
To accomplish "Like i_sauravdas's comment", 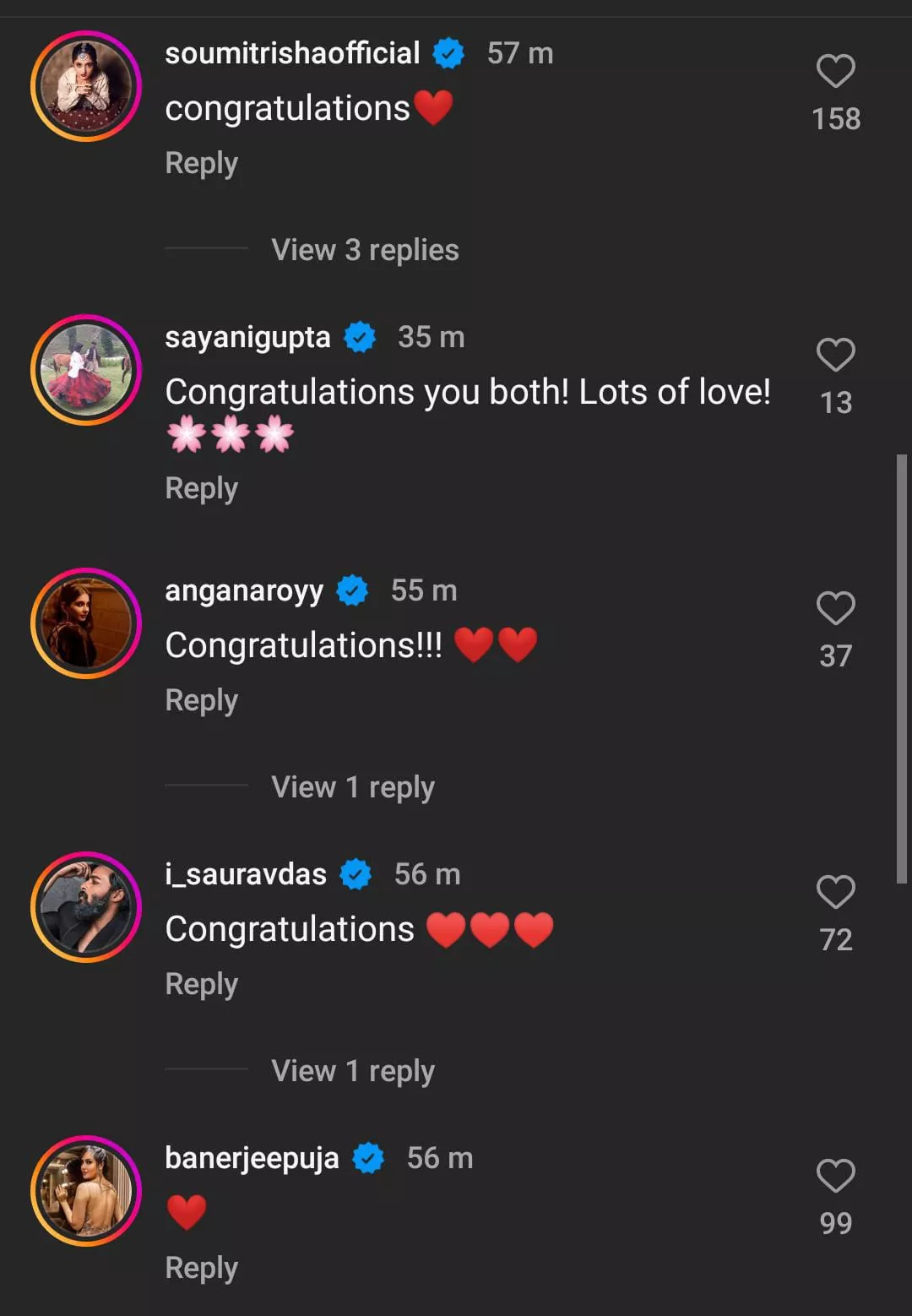I will click(835, 892).
